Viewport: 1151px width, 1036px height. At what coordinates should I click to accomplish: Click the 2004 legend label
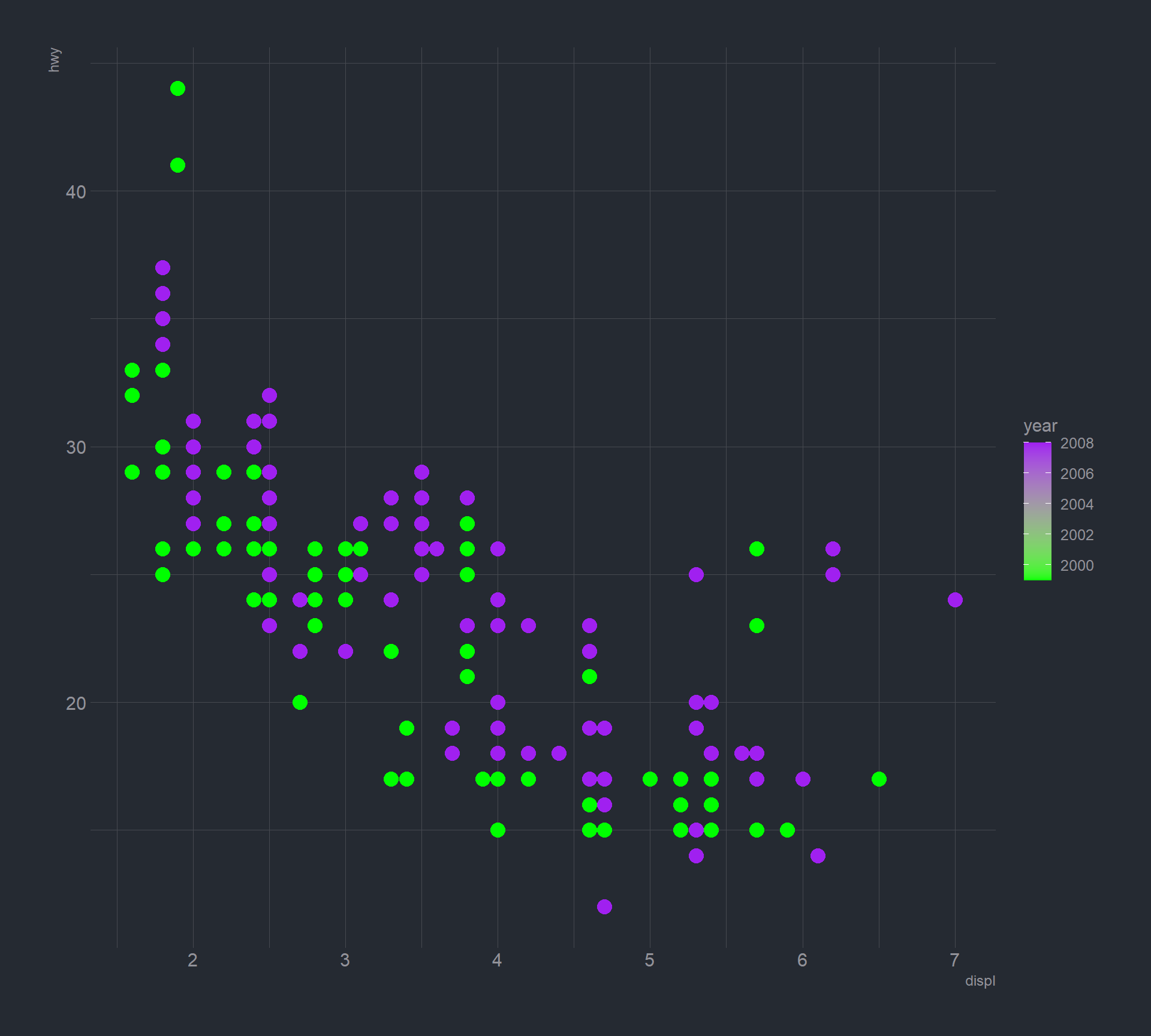(x=1077, y=505)
